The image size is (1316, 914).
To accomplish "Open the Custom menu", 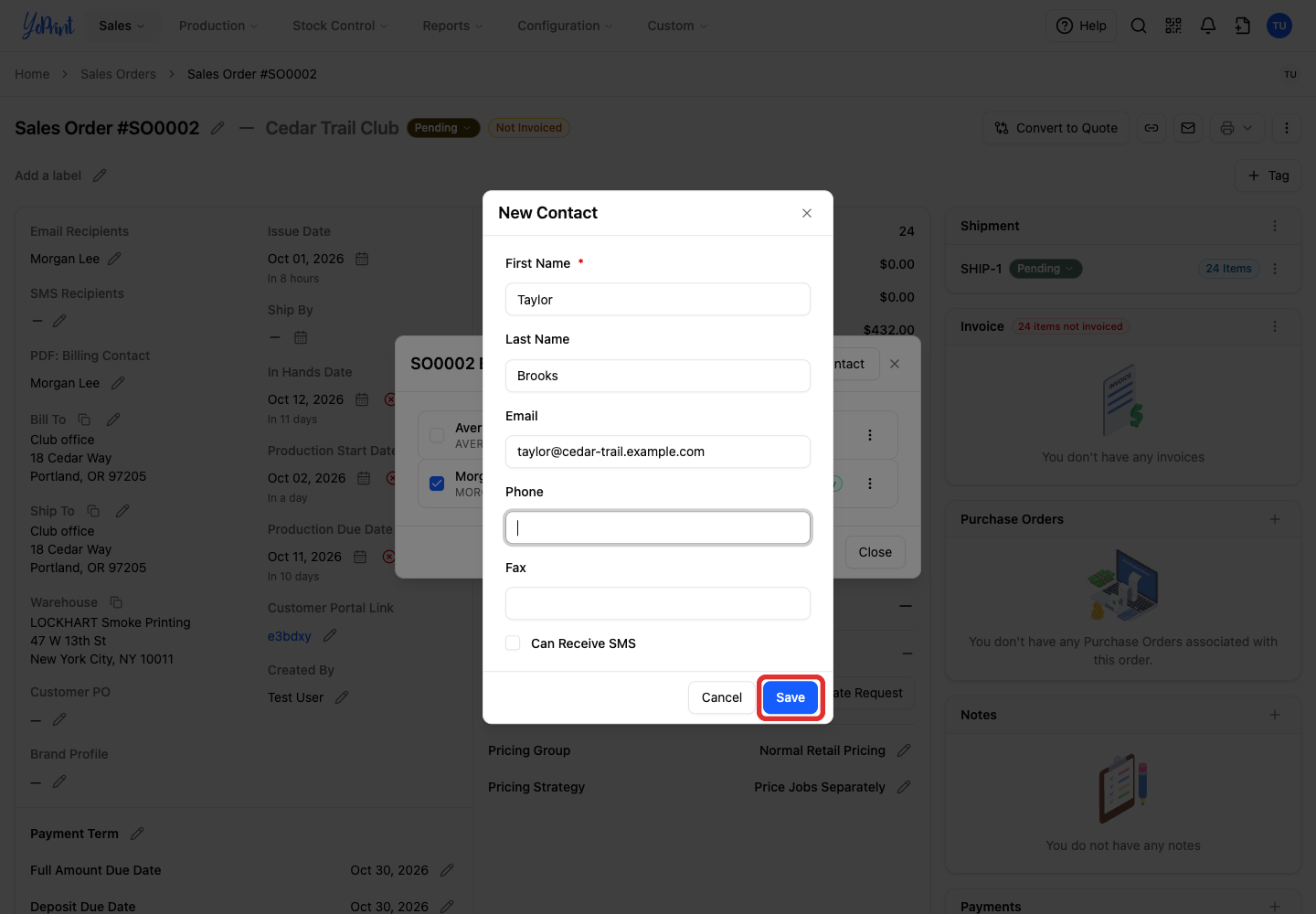I will tap(677, 26).
